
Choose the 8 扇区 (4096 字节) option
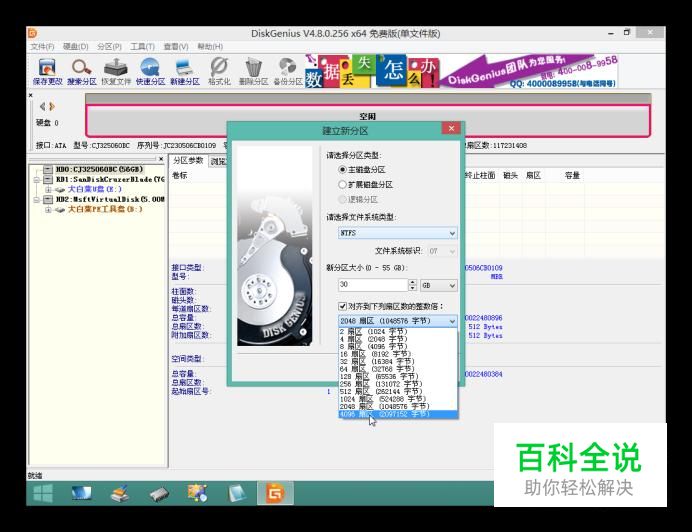(398, 347)
